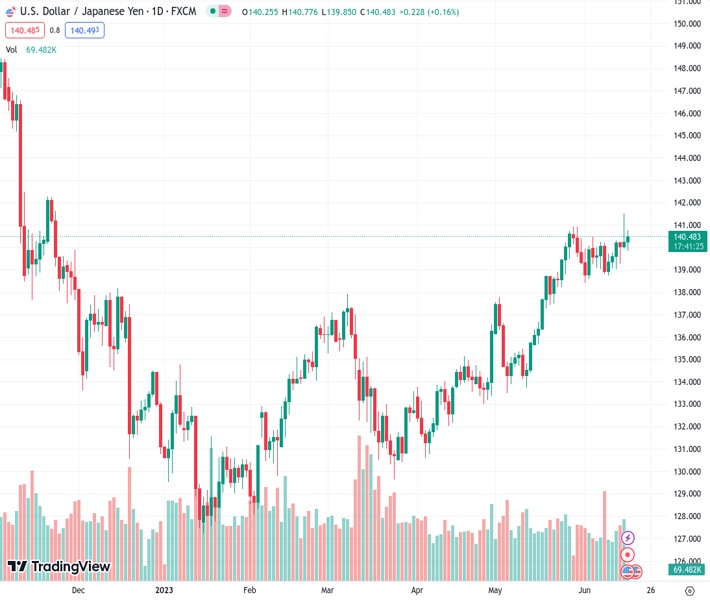Click the pink data mode wave icon
Image resolution: width=710 pixels, height=600 pixels.
coord(224,11)
